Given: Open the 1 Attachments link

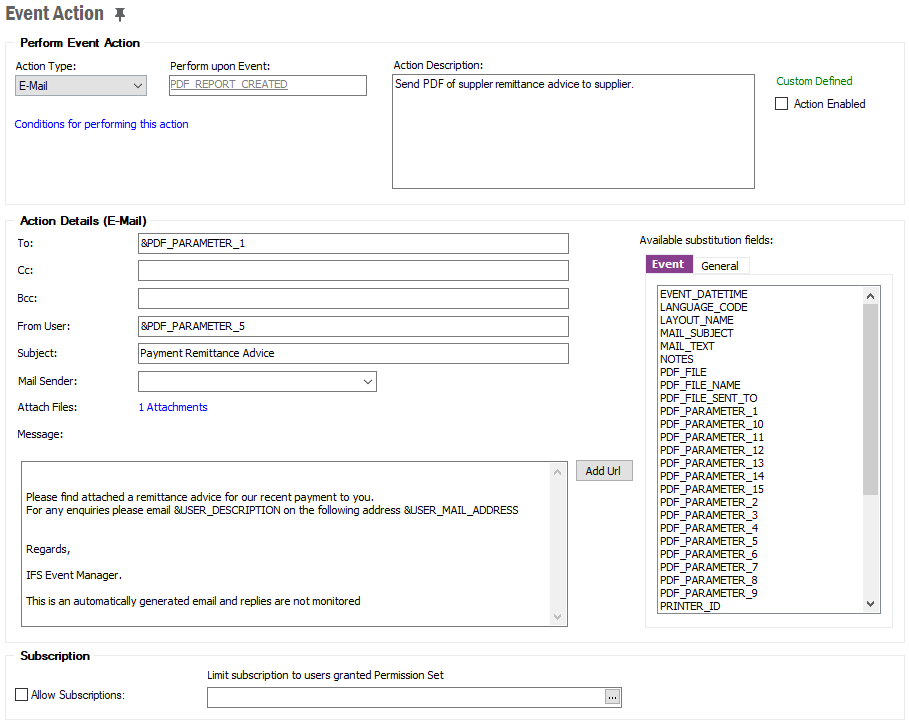Looking at the screenshot, I should pos(173,407).
